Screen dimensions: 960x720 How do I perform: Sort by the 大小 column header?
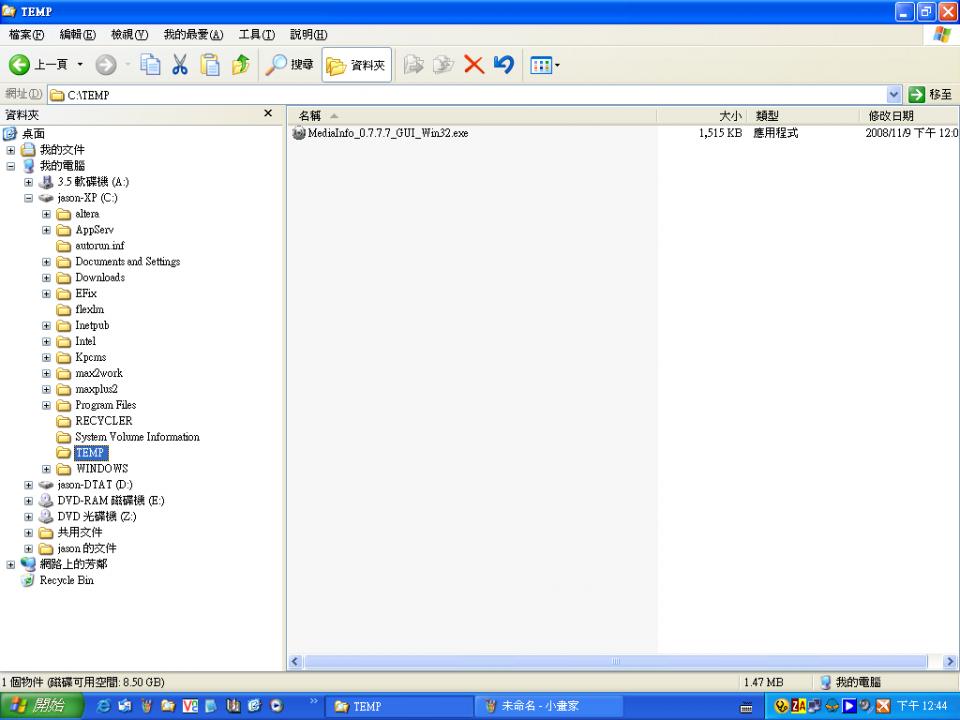(x=702, y=115)
